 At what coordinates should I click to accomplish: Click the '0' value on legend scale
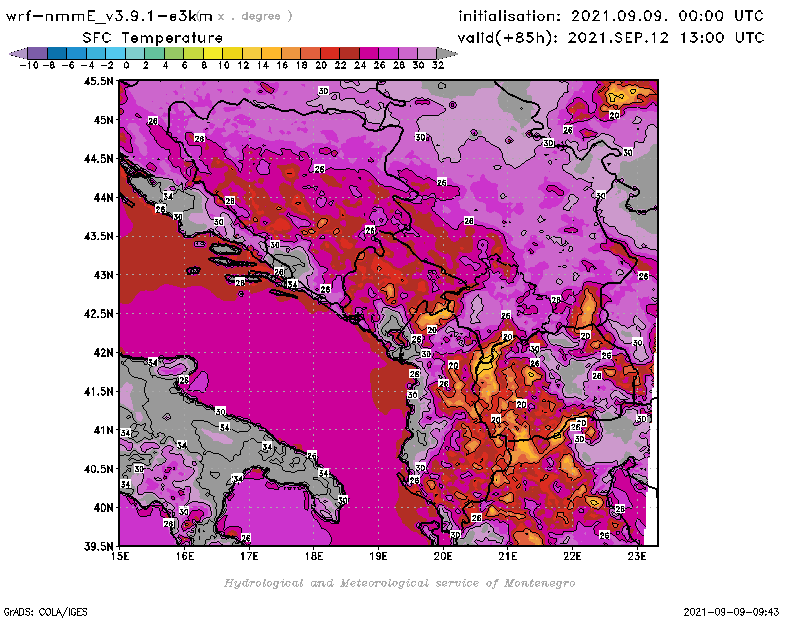tap(126, 65)
